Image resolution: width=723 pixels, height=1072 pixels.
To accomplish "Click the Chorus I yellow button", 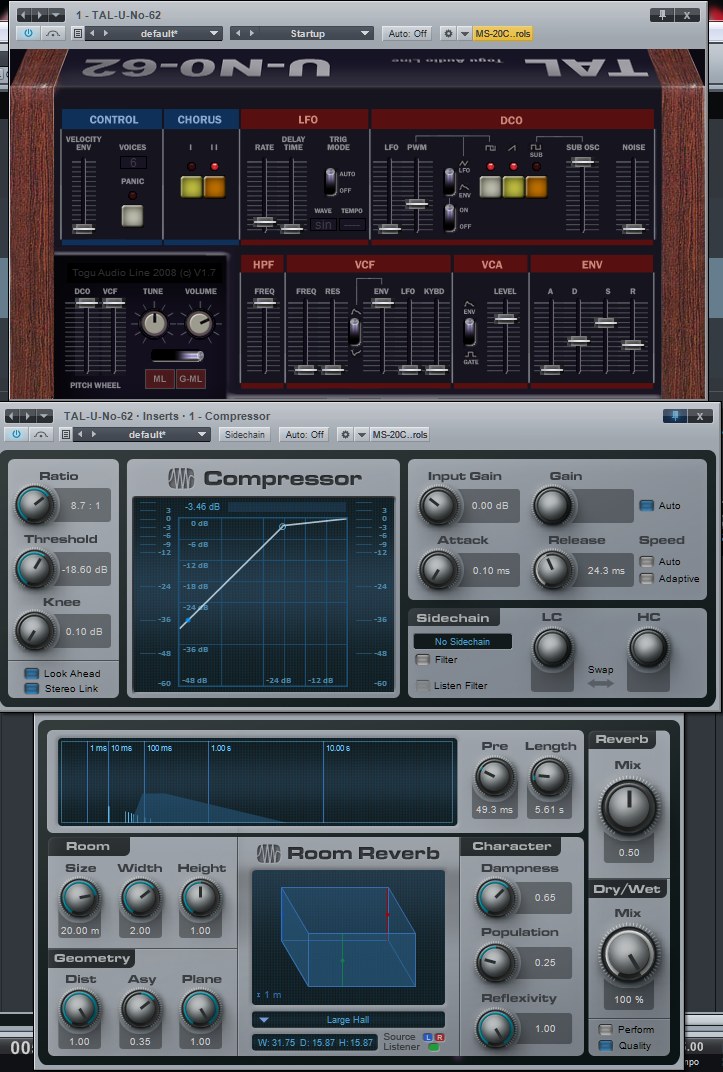I will pyautogui.click(x=191, y=187).
